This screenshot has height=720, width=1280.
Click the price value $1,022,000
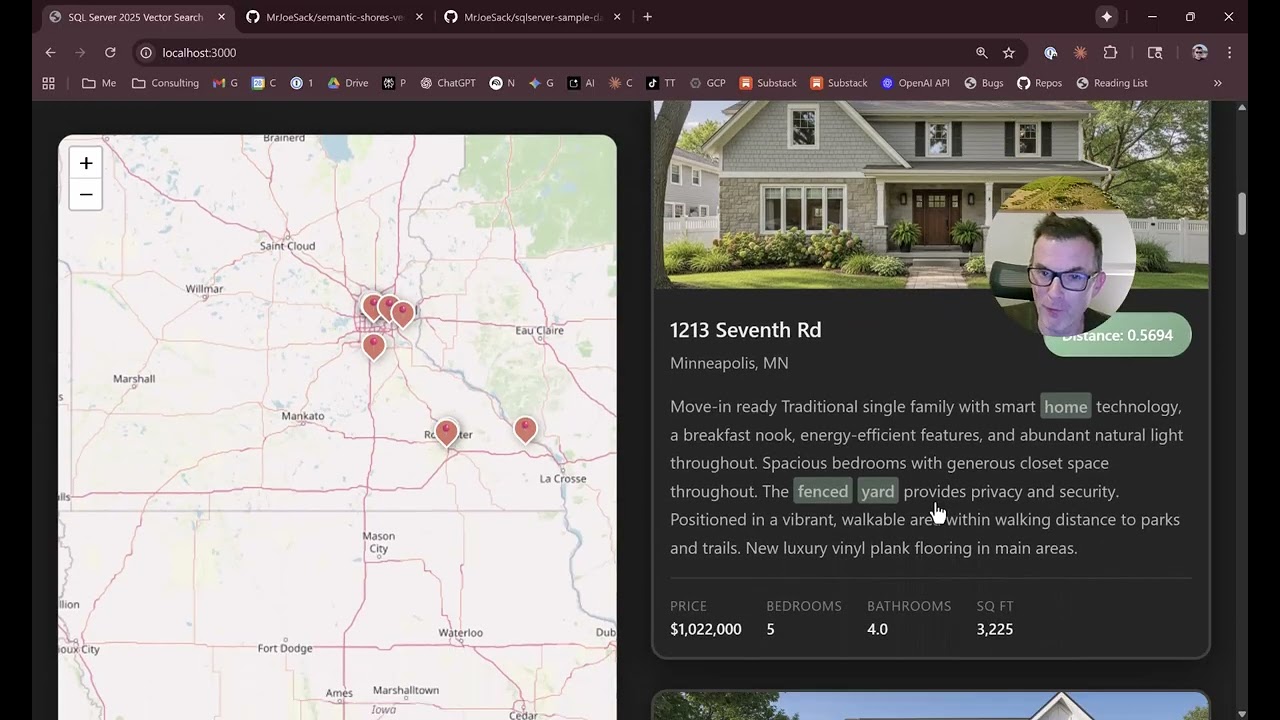click(x=706, y=629)
